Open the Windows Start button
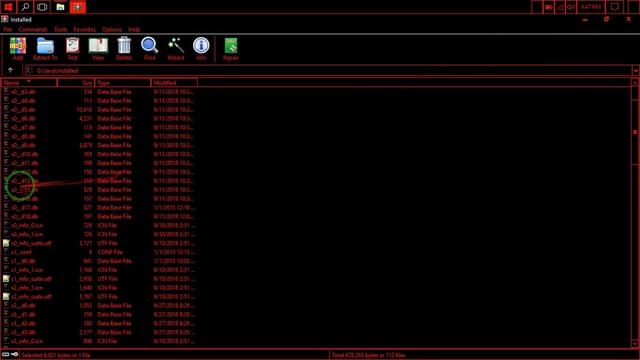The height and width of the screenshot is (360, 640). [x=8, y=7]
